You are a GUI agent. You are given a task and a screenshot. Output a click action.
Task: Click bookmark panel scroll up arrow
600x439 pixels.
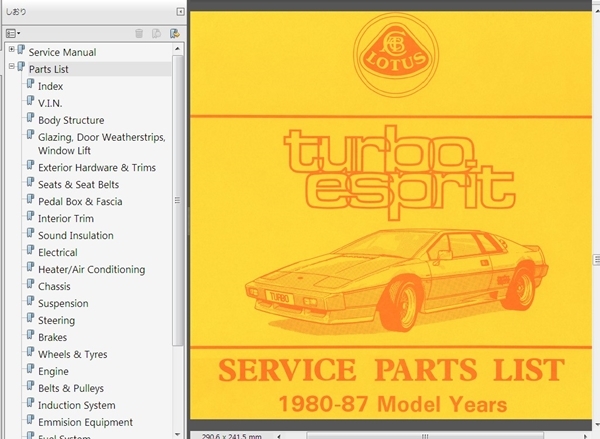coord(177,49)
